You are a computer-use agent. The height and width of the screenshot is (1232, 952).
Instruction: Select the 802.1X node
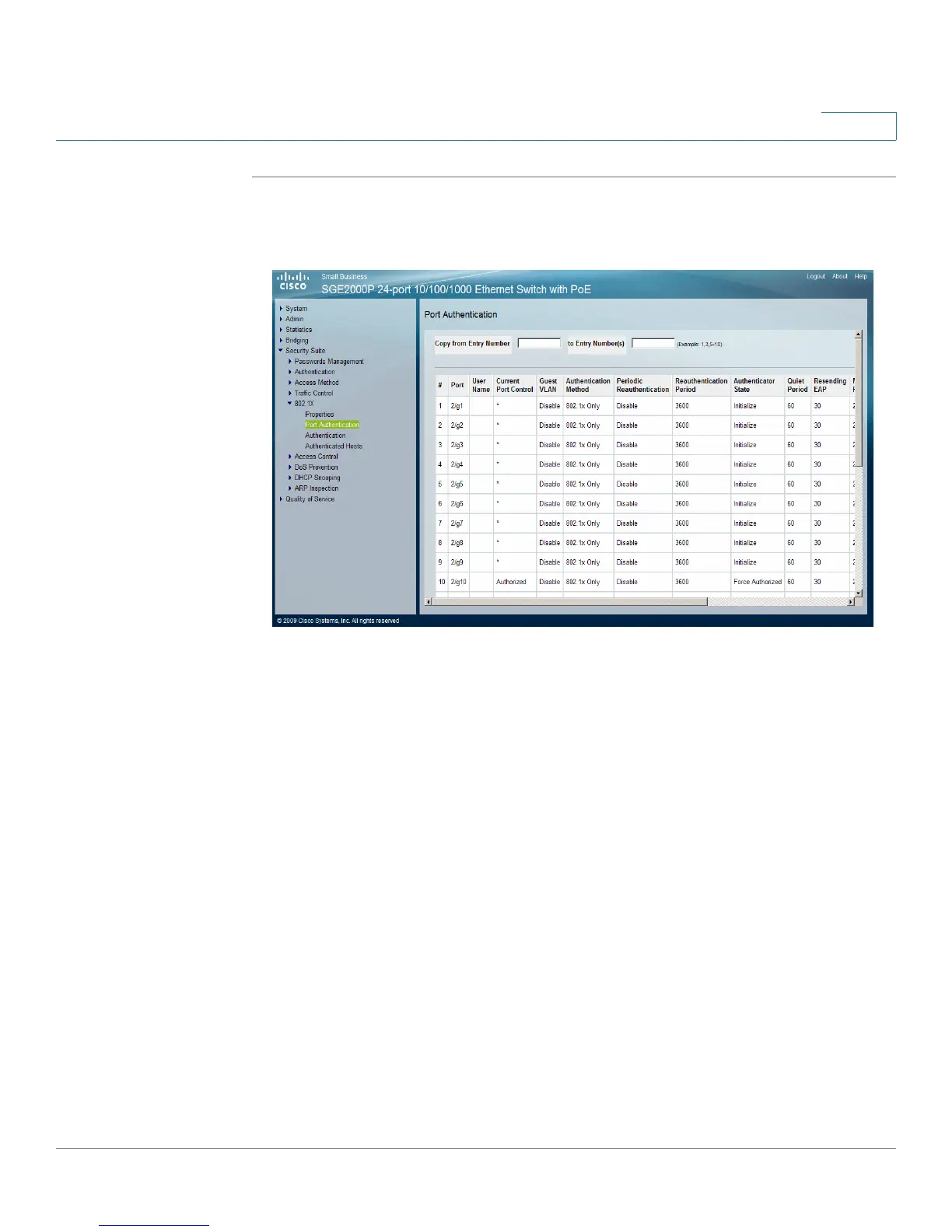coord(304,404)
